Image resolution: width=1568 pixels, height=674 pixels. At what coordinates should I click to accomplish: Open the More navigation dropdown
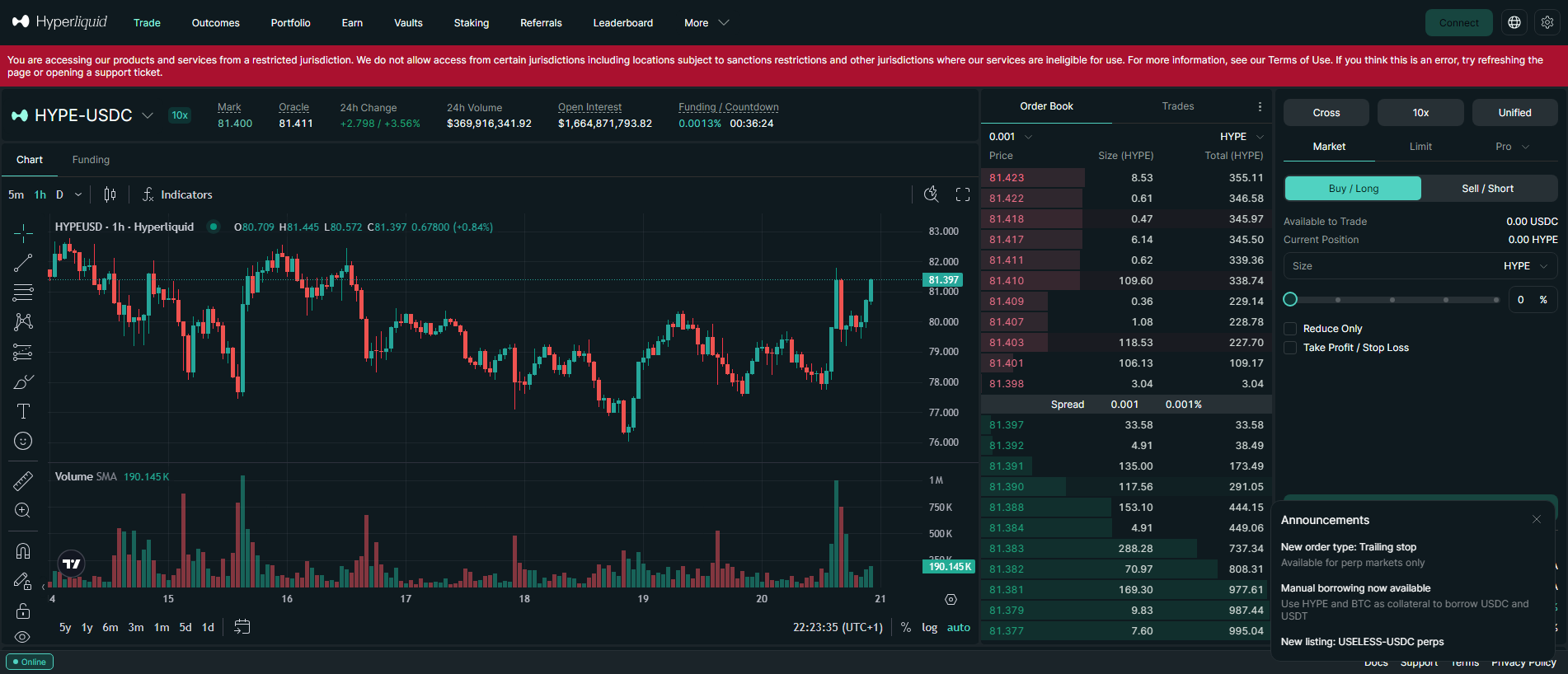point(707,23)
